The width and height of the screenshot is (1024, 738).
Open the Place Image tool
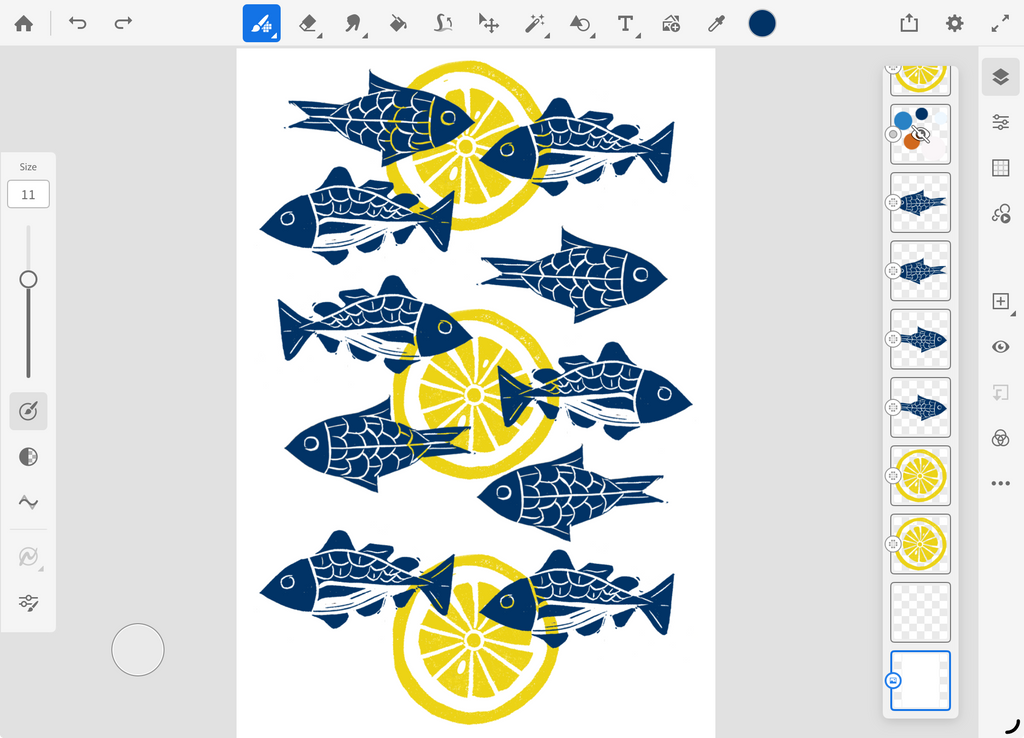coord(671,24)
